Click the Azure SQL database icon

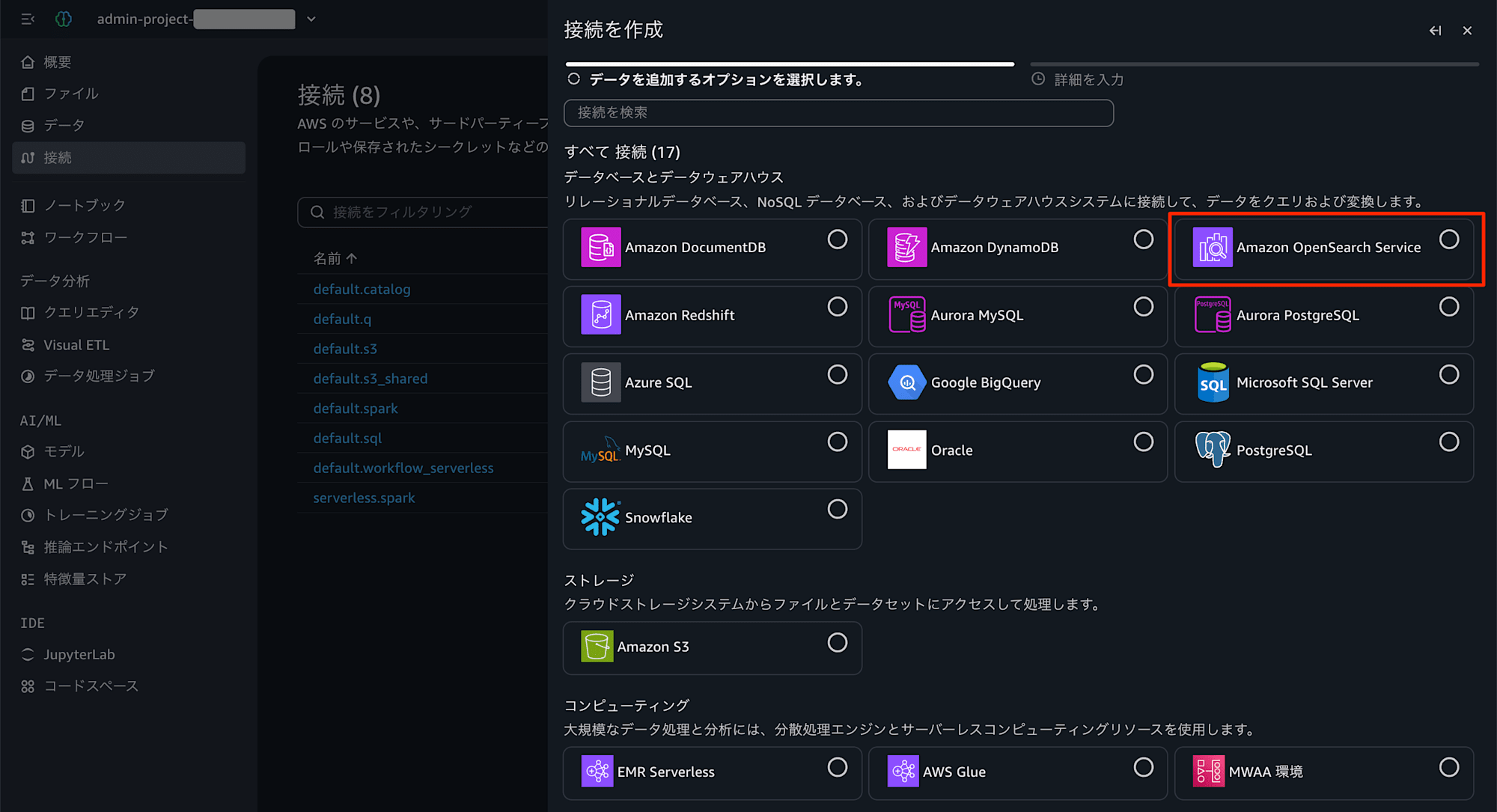tap(600, 382)
